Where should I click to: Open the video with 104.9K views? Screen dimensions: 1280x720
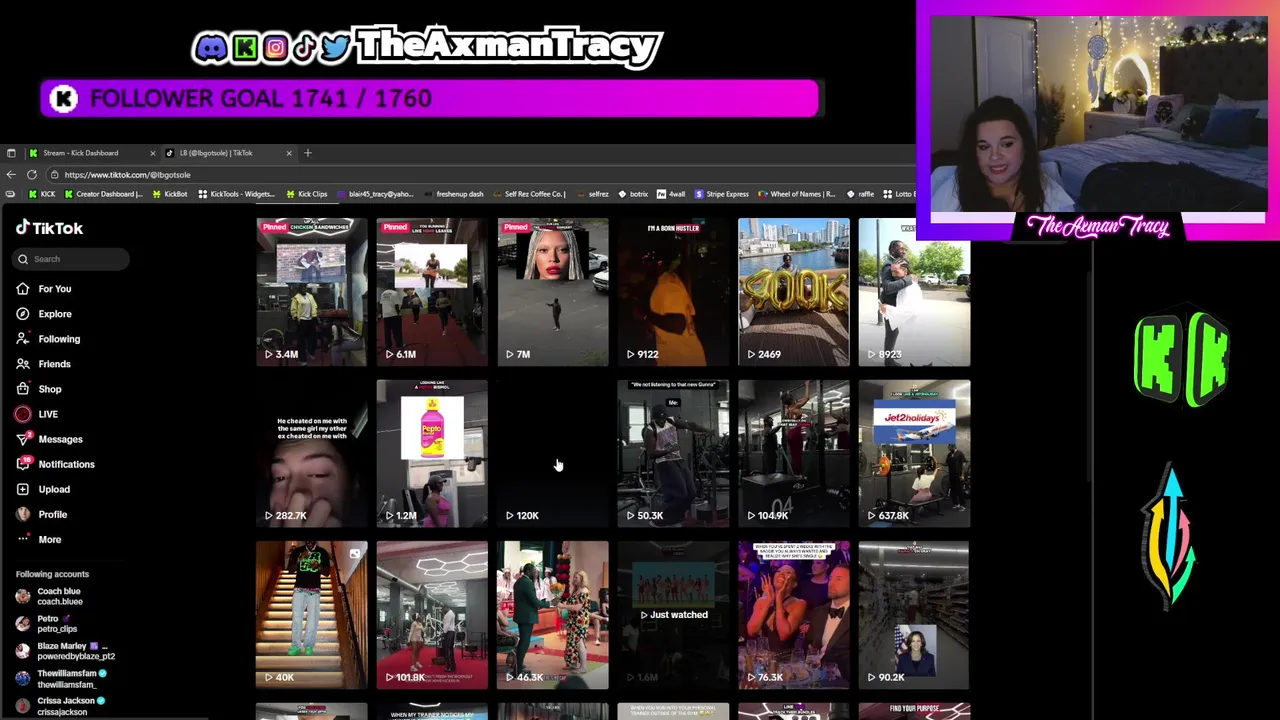click(794, 454)
